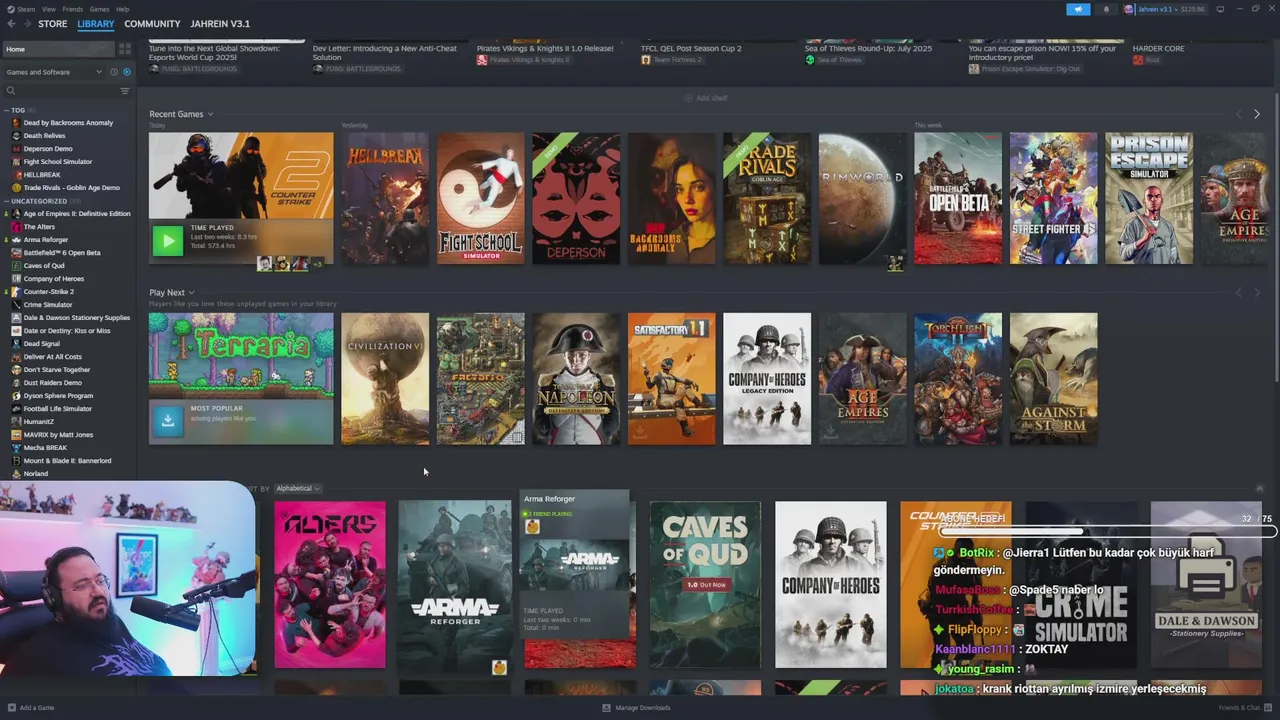Go back with the left arrow navigation icon
This screenshot has width=1280, height=720.
point(12,24)
